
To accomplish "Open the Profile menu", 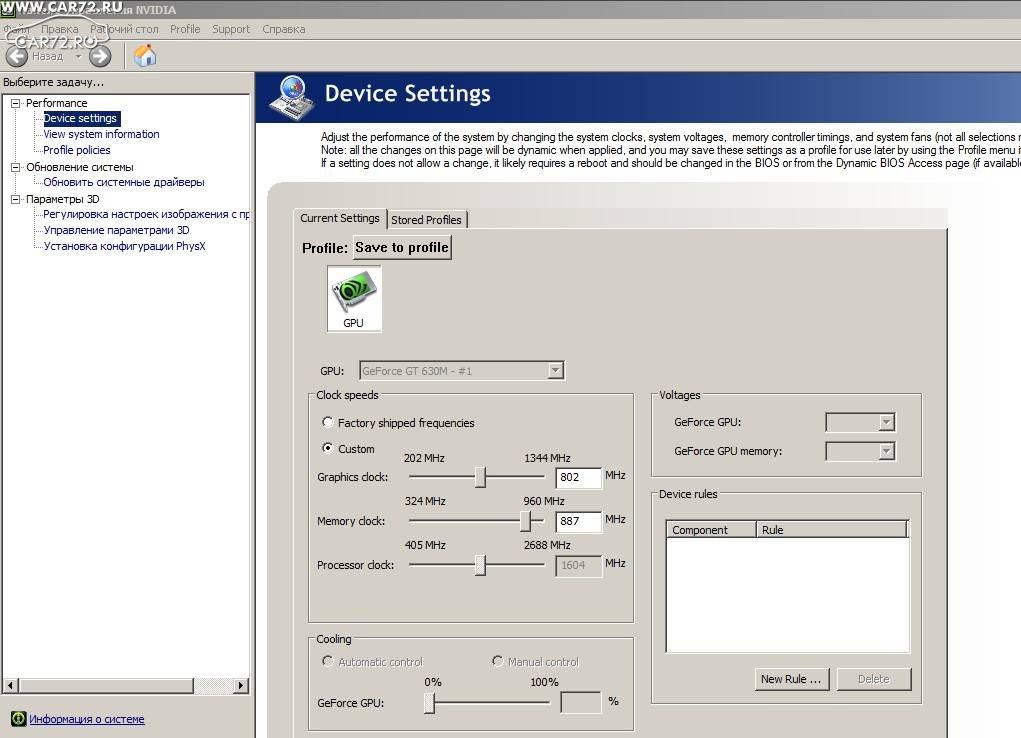I will (x=185, y=29).
